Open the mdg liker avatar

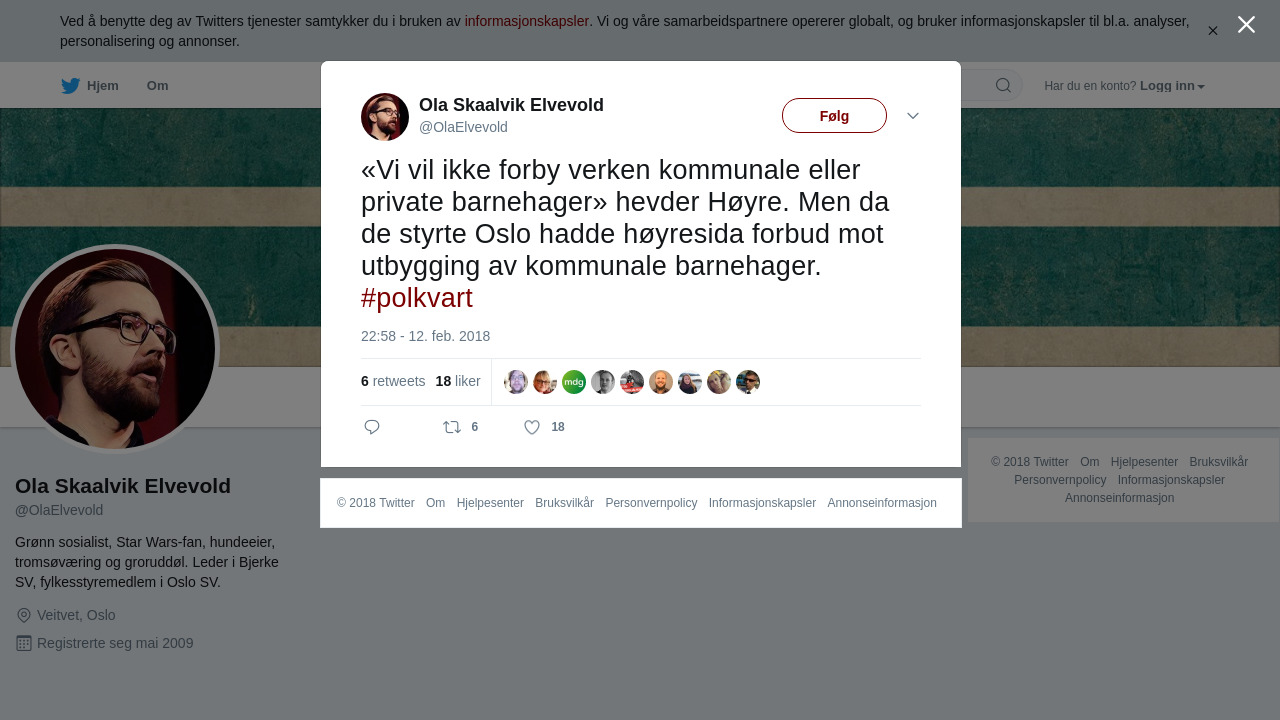coord(574,382)
